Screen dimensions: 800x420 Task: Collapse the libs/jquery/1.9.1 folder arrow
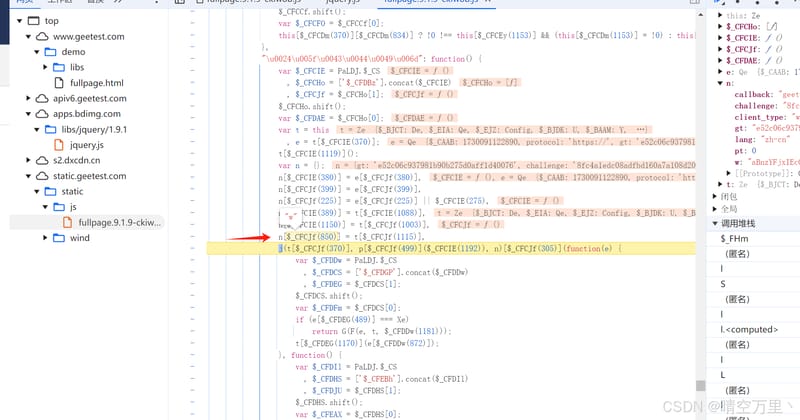point(37,130)
